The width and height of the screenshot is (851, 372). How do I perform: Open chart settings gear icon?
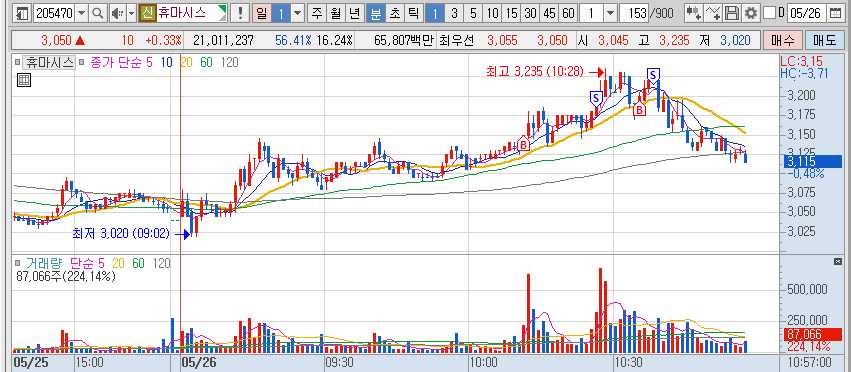751,13
